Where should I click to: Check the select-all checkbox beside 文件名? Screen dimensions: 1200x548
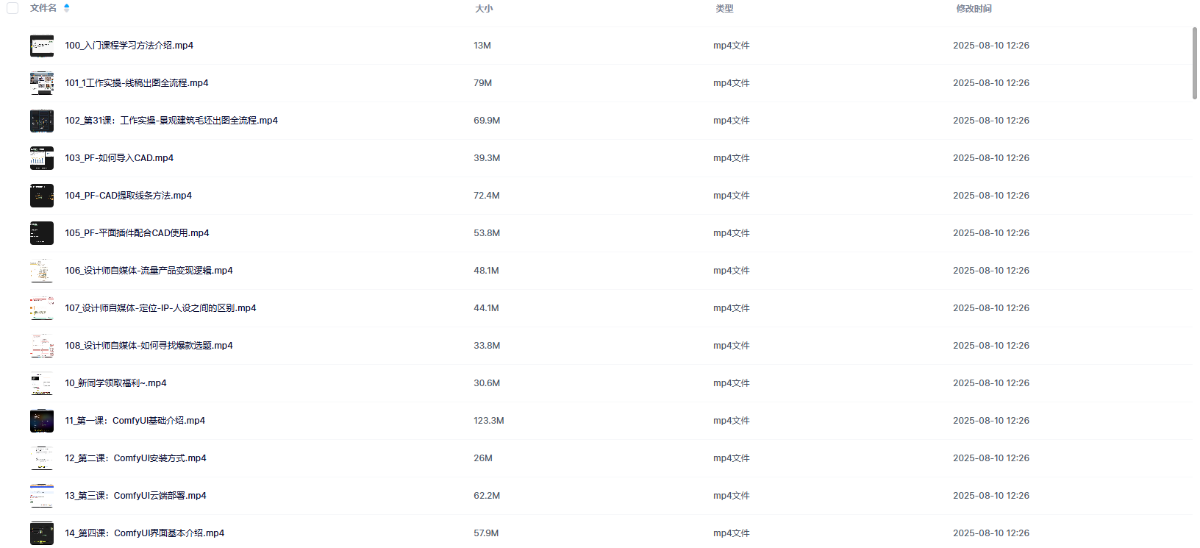12,8
